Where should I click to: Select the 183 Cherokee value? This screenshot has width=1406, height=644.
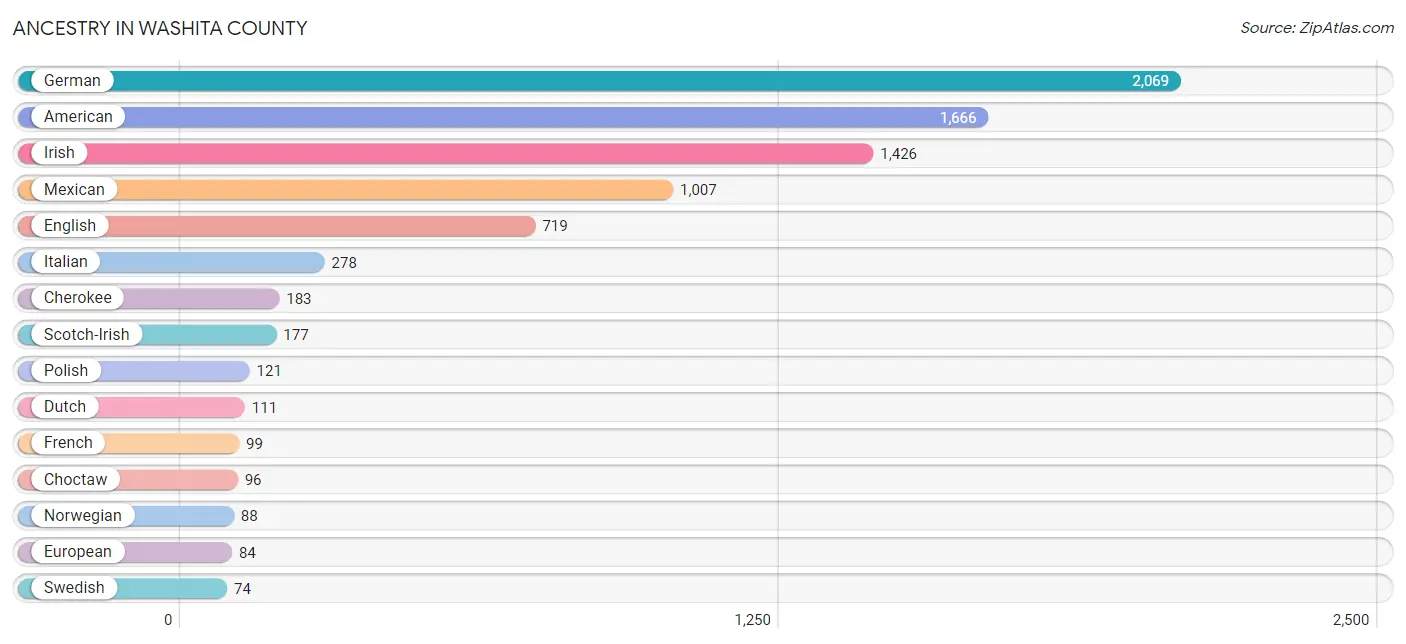coord(299,299)
